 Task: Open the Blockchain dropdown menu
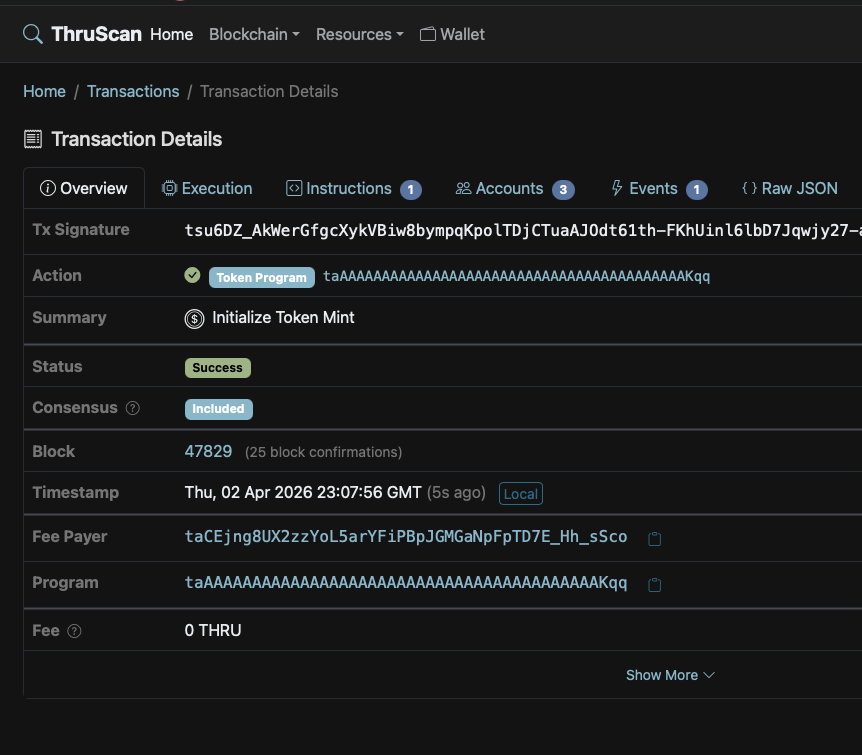(254, 35)
